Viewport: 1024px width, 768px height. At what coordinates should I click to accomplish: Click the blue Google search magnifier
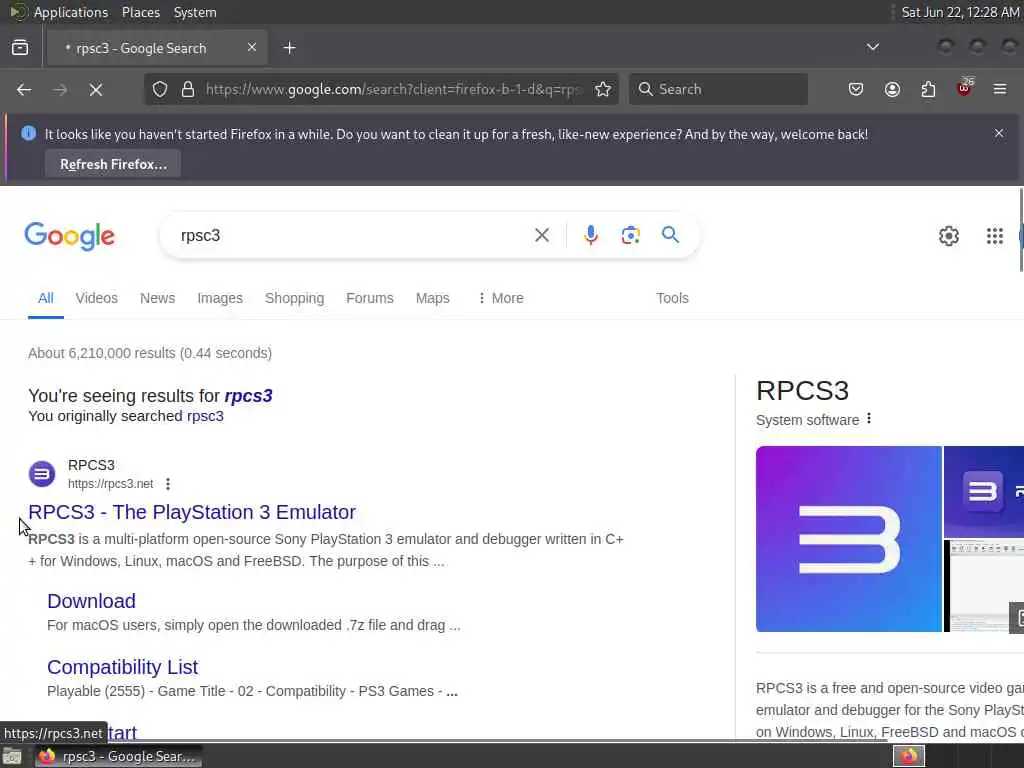coord(670,234)
